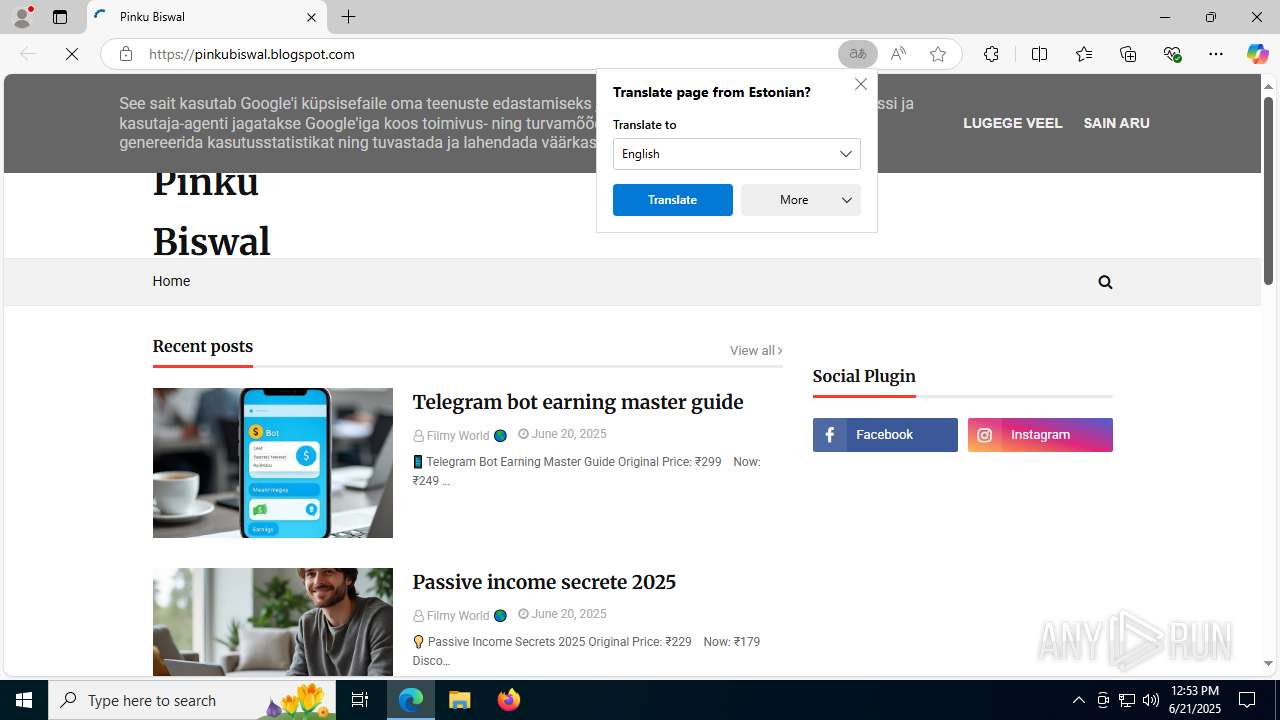Screen dimensions: 1280x720
Task: Open the notification center
Action: (1247, 700)
